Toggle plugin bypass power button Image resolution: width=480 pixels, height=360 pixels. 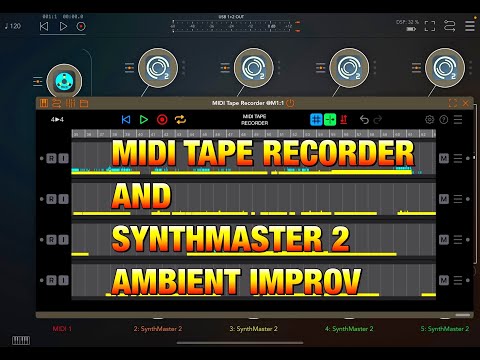tap(290, 103)
